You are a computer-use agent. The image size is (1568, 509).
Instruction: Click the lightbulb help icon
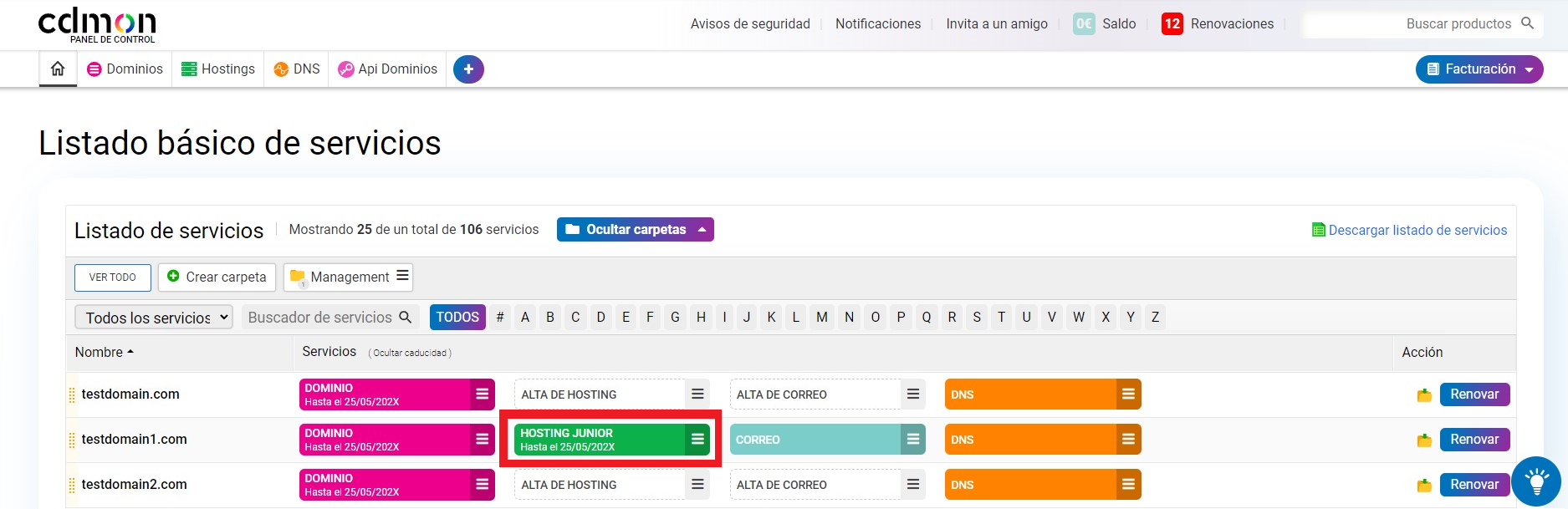pyautogui.click(x=1536, y=481)
